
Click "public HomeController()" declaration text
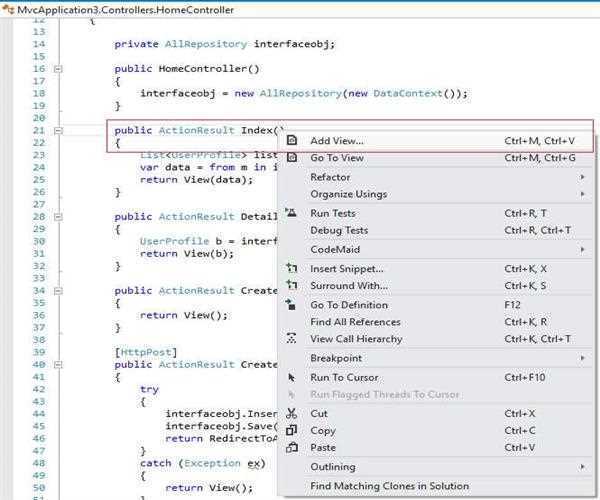[x=187, y=69]
